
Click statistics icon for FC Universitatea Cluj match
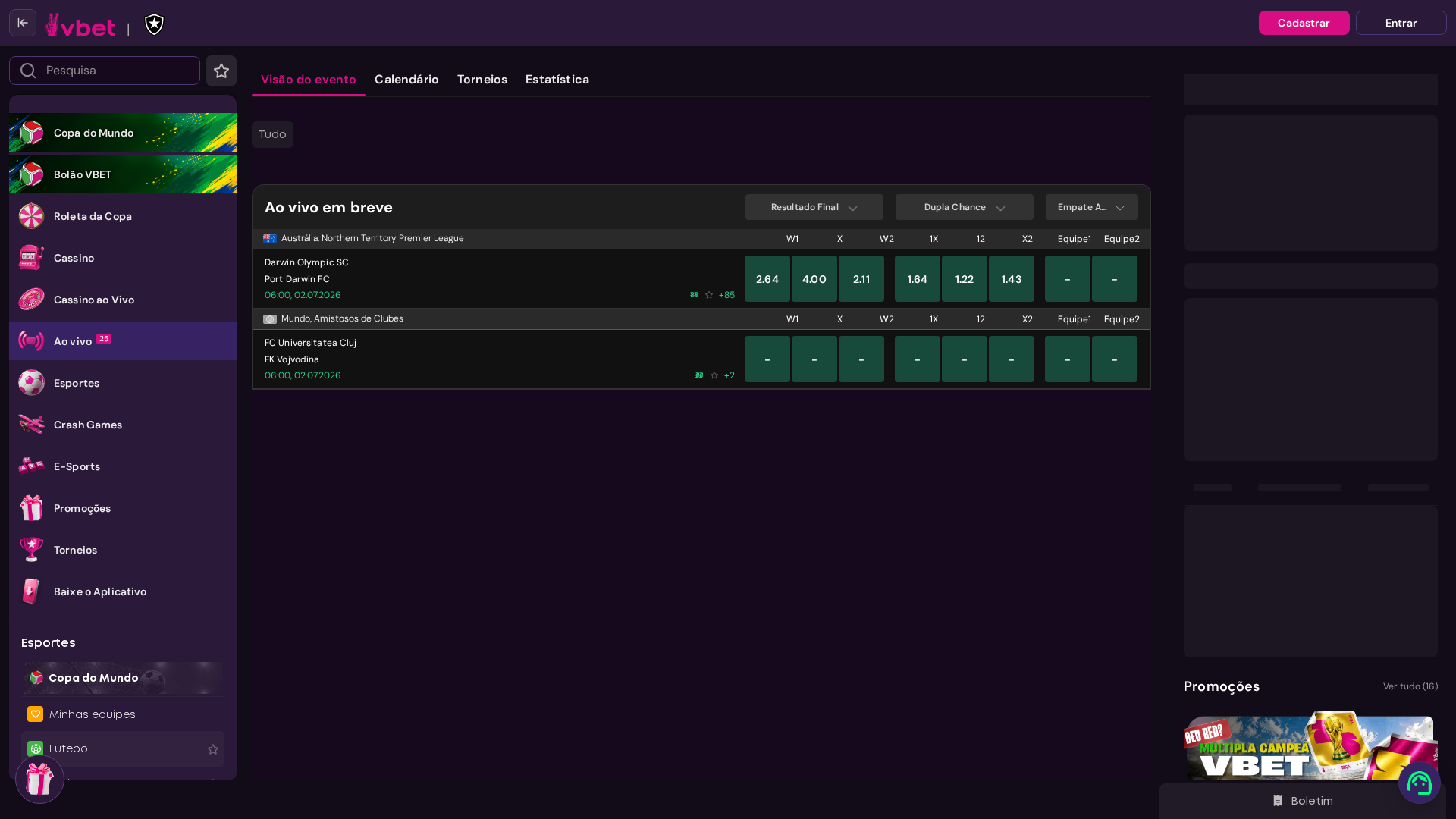(699, 375)
